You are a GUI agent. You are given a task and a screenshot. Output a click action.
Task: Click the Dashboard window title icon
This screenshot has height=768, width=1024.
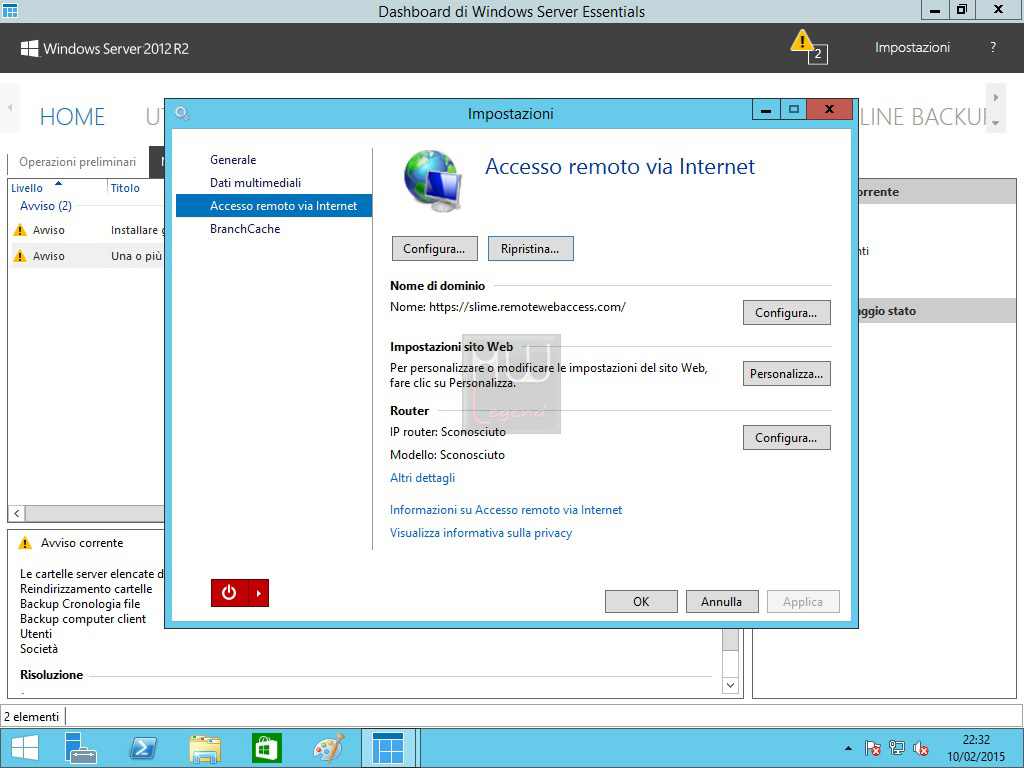pos(10,10)
